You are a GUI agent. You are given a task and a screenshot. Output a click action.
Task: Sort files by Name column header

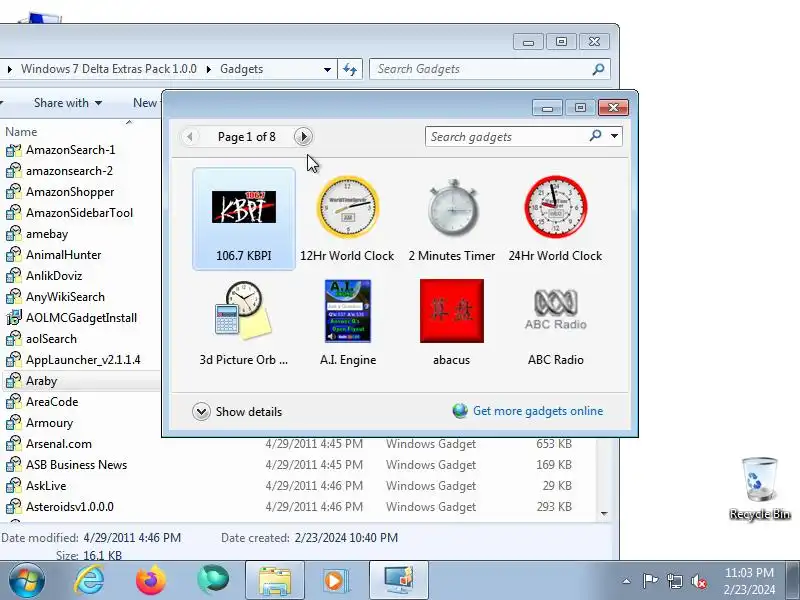(x=21, y=132)
